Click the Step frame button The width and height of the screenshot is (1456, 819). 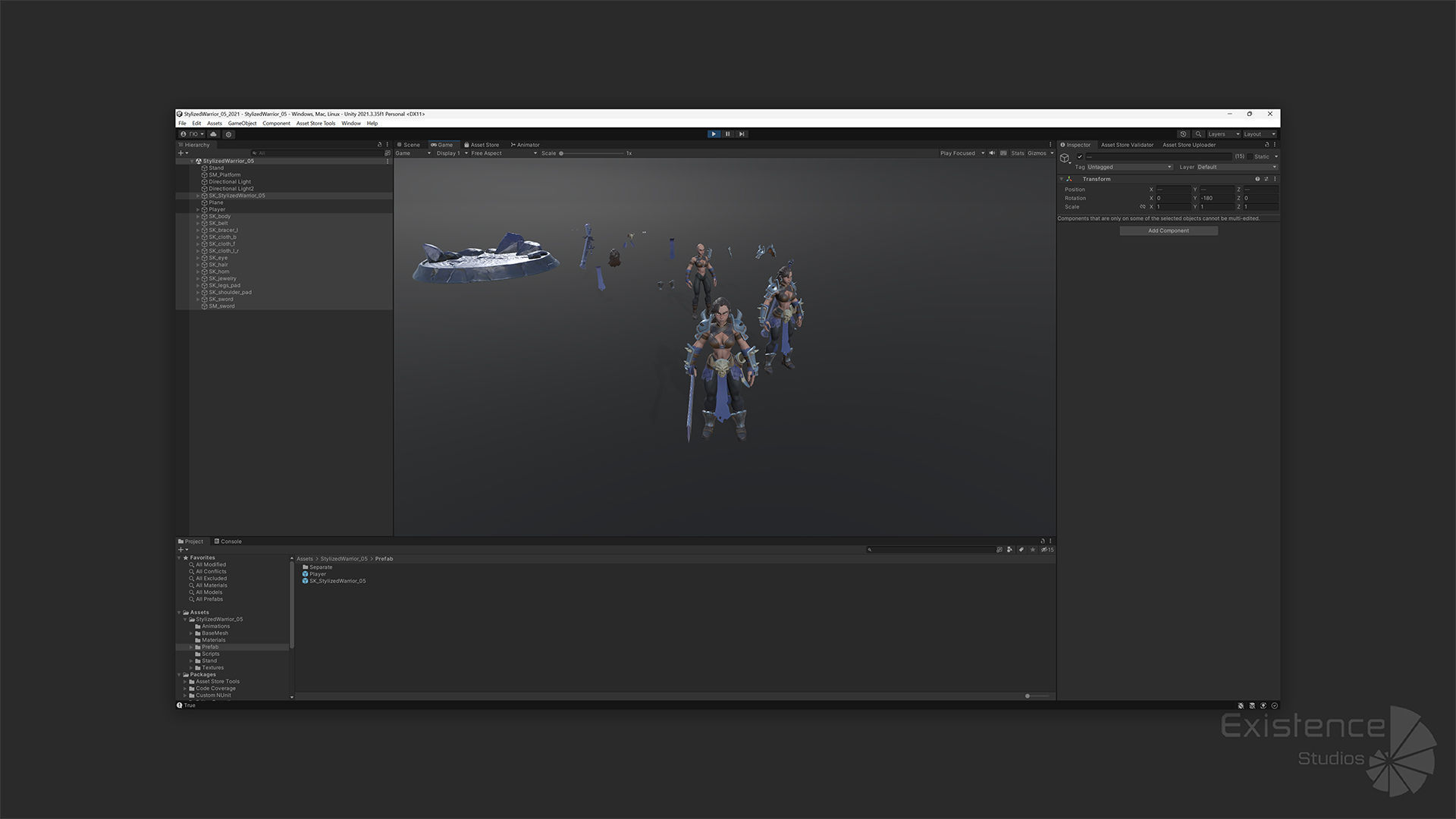[x=742, y=134]
